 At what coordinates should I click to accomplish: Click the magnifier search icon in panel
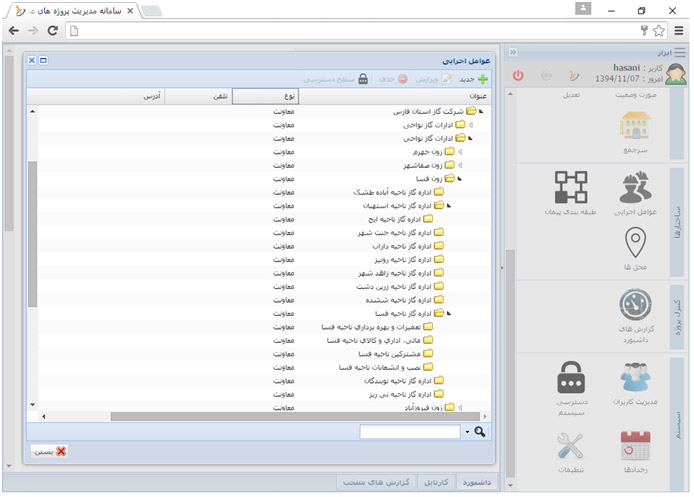480,432
